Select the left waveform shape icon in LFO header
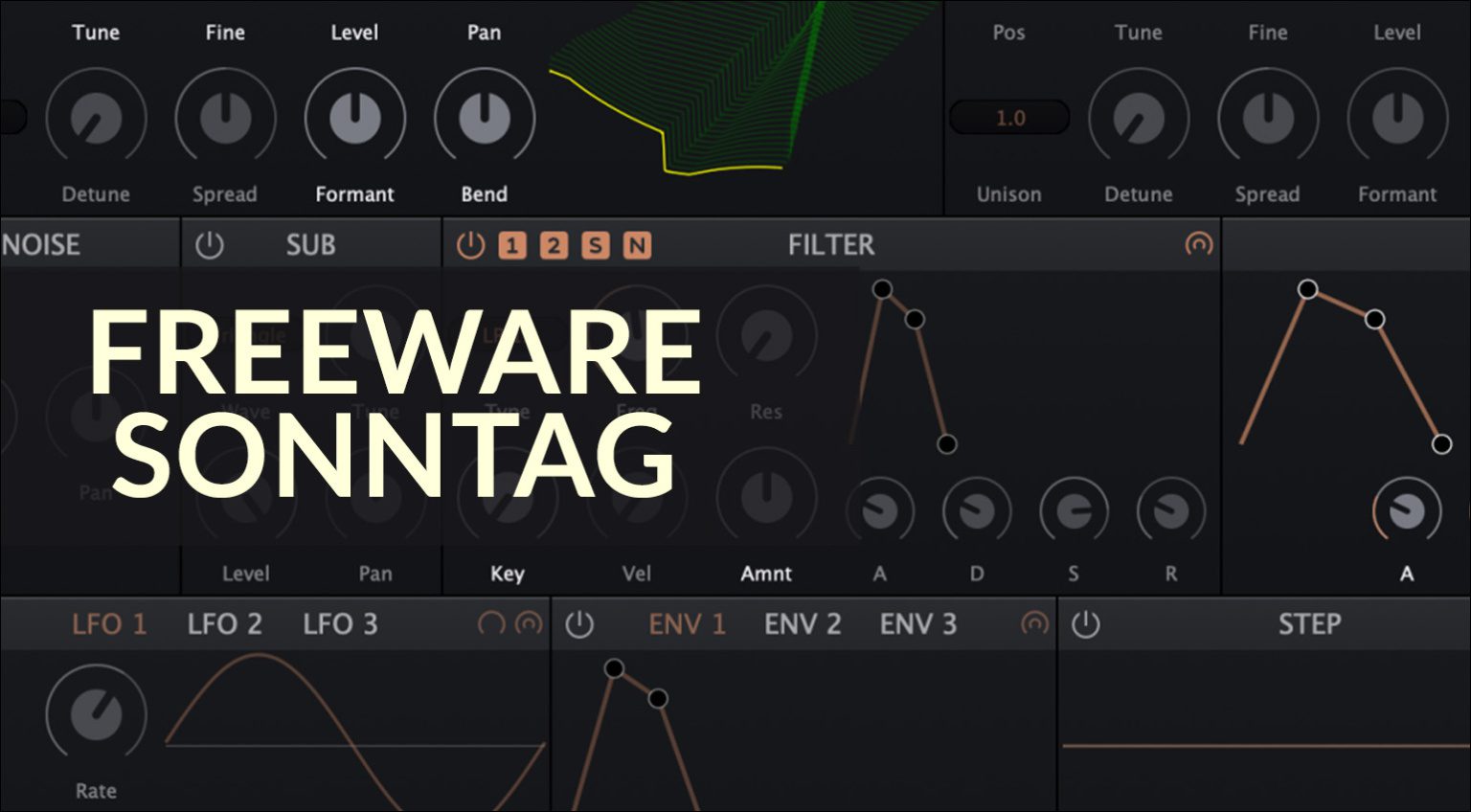The width and height of the screenshot is (1471, 812). point(489,623)
